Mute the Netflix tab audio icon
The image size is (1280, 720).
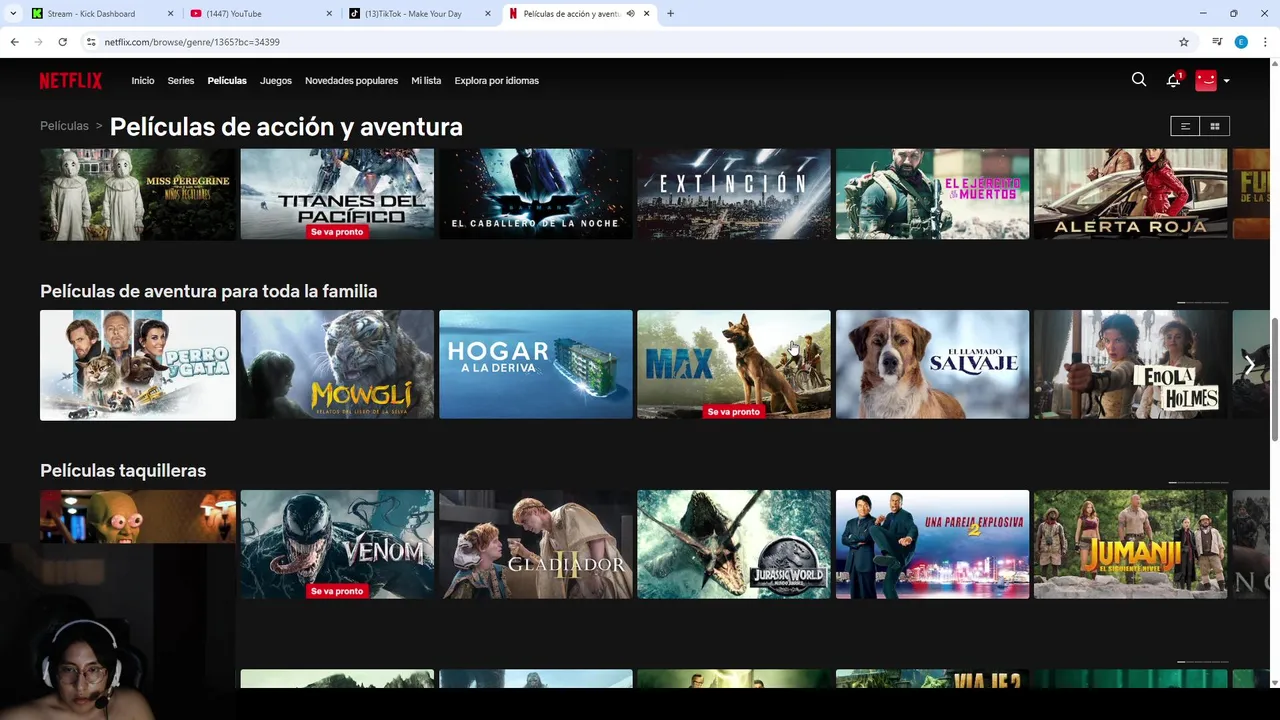(630, 14)
